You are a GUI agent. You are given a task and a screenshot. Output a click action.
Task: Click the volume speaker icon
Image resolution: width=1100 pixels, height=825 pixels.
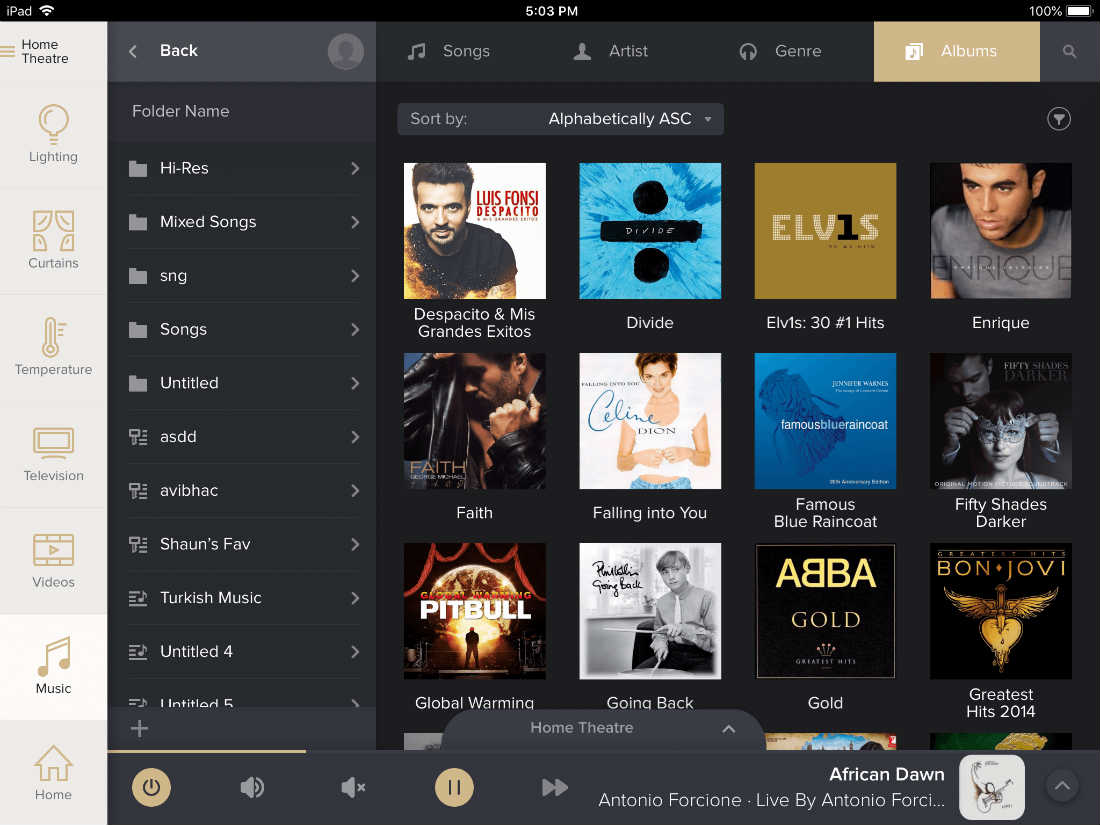[x=253, y=787]
